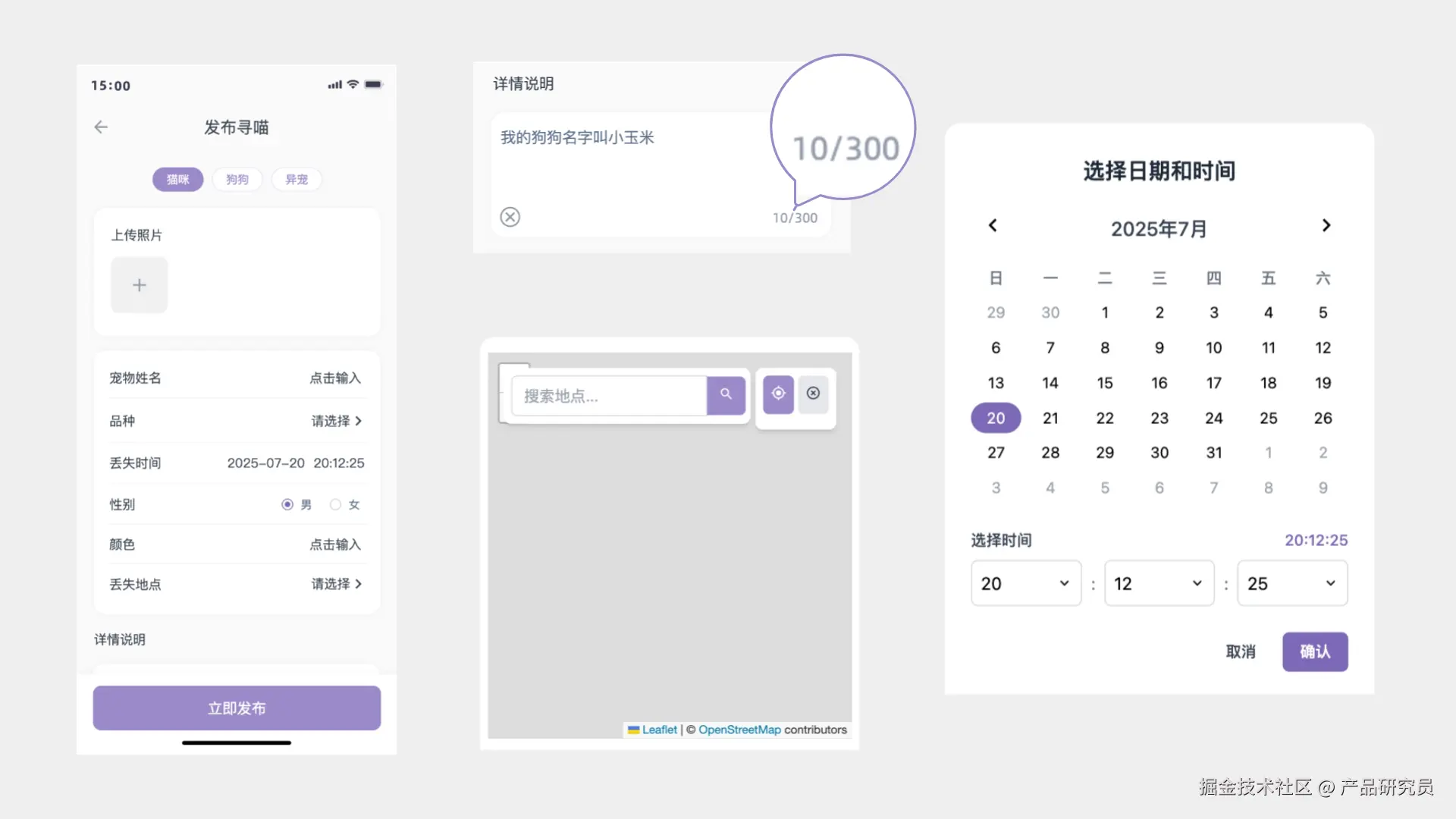
Task: Click the map close X icon
Action: (x=813, y=394)
